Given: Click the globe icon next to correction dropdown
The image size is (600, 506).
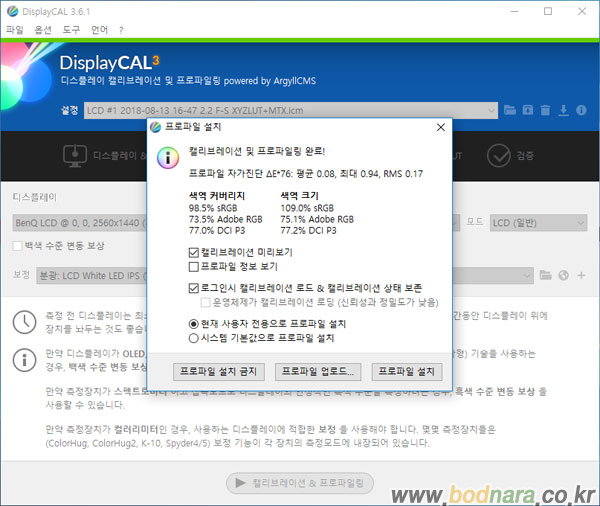Looking at the screenshot, I should pyautogui.click(x=563, y=275).
